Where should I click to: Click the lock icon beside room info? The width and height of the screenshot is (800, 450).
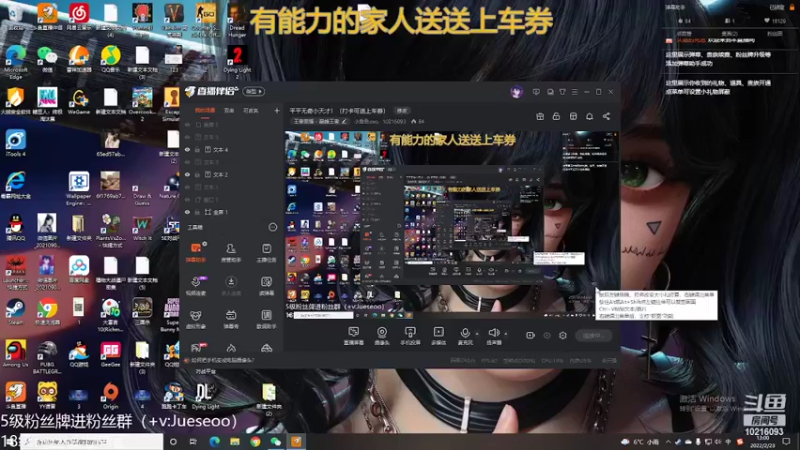[556, 116]
